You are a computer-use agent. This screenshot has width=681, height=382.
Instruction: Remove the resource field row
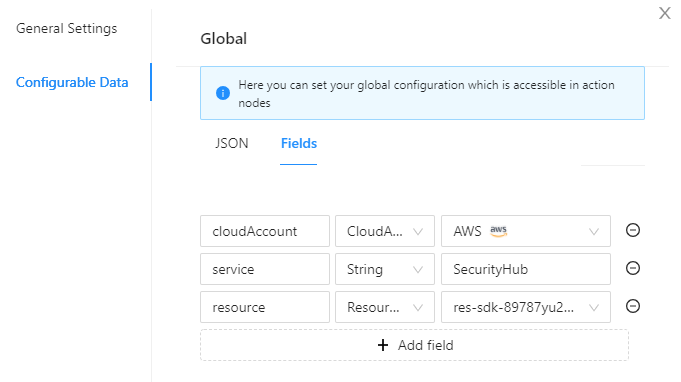click(x=633, y=306)
